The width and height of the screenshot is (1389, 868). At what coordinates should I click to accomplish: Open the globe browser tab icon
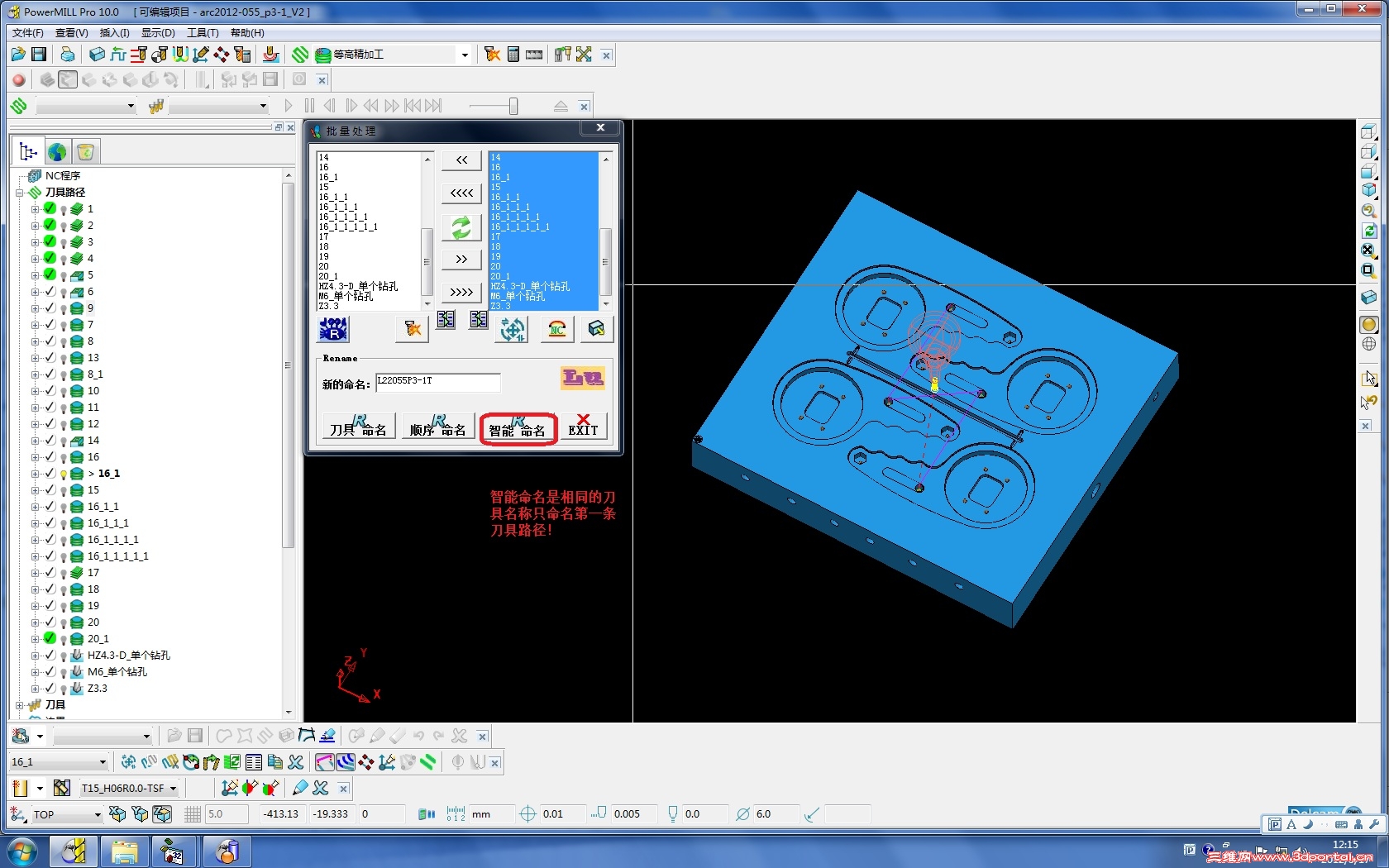(57, 152)
